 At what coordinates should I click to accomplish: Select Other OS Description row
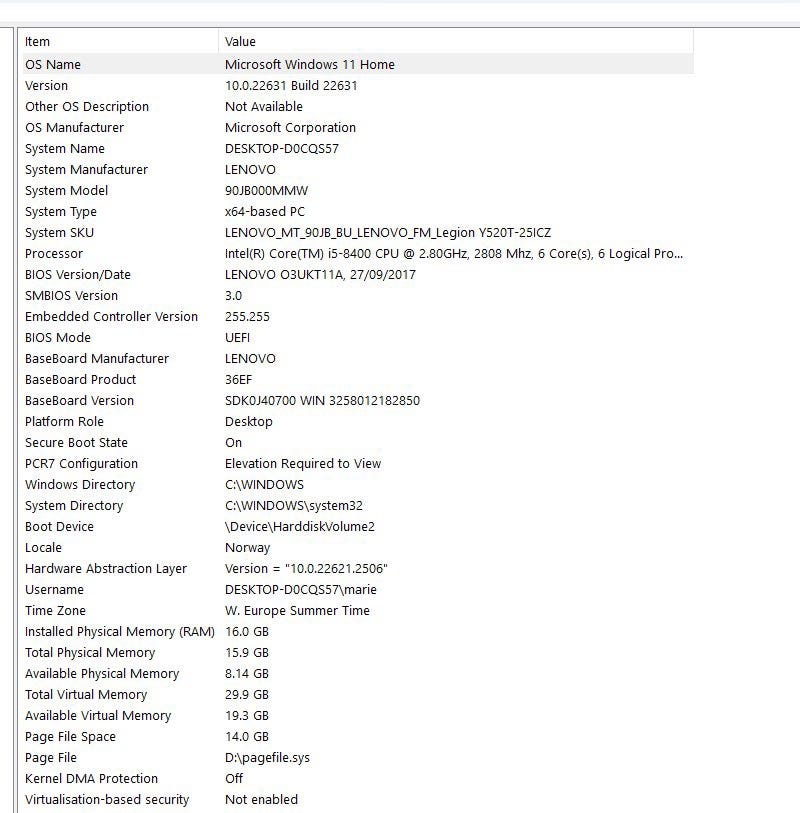coord(358,106)
